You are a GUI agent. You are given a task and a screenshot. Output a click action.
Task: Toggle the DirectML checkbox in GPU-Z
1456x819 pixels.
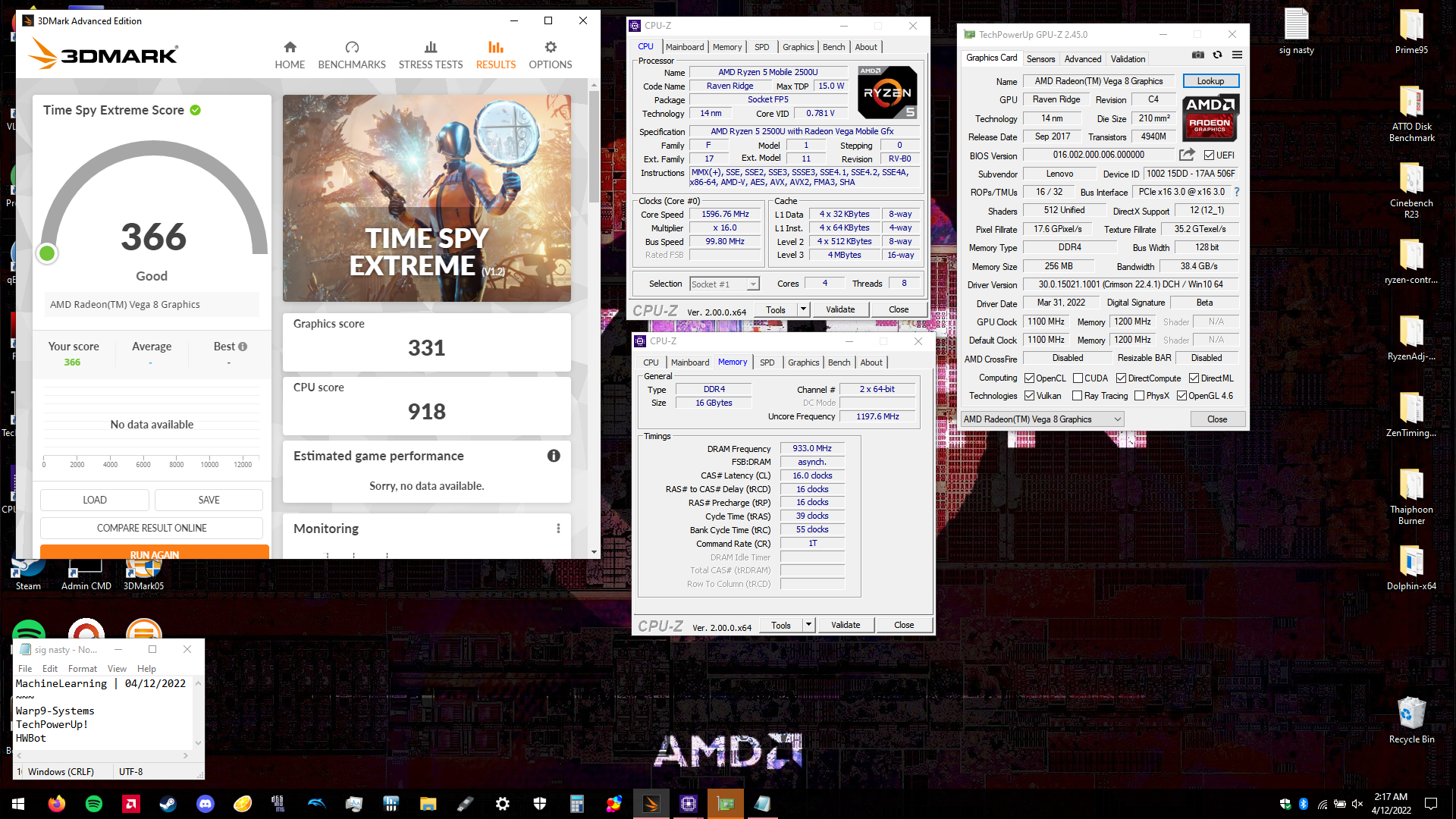[x=1194, y=378]
